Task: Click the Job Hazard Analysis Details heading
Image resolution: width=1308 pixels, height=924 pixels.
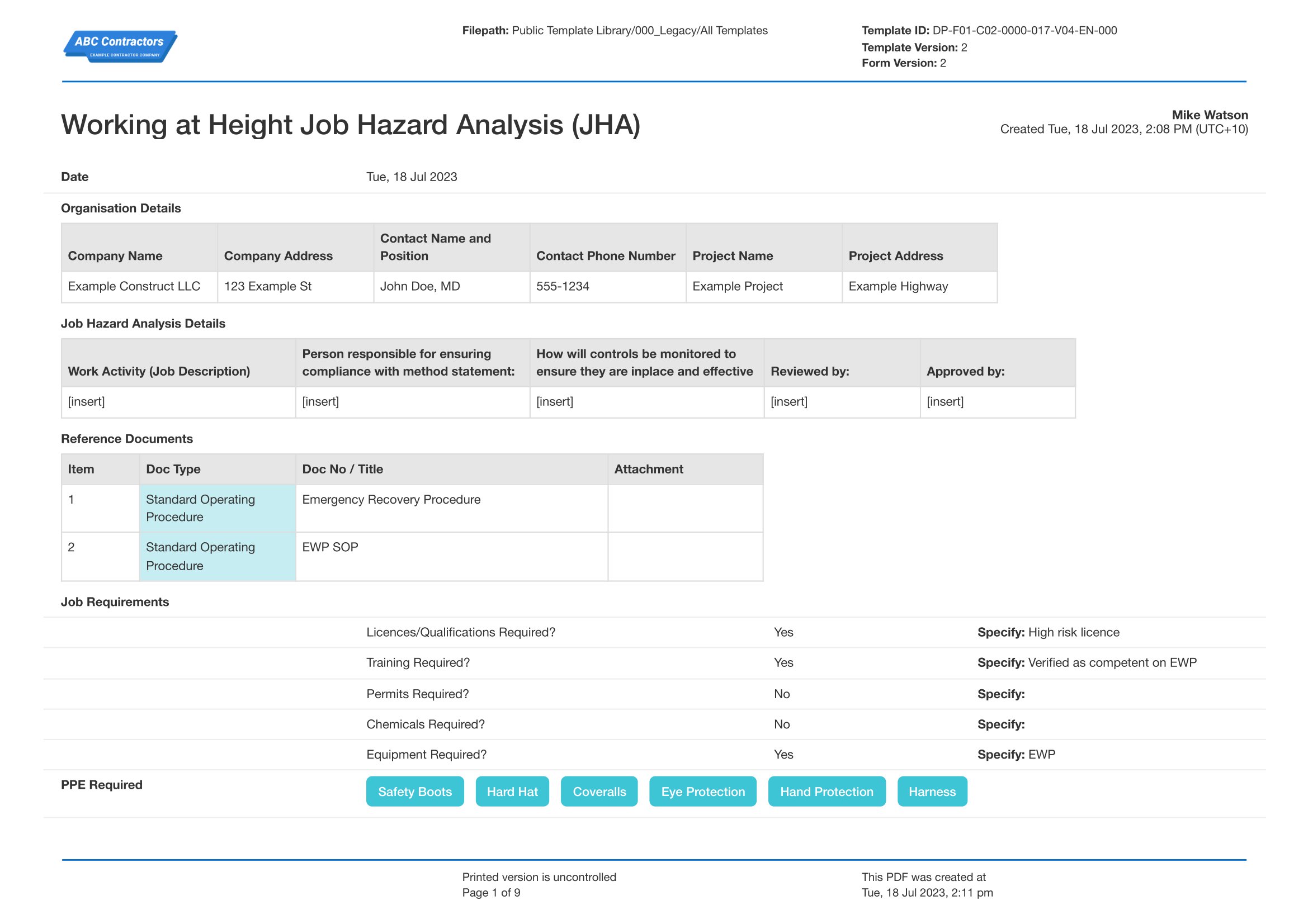Action: [x=143, y=323]
